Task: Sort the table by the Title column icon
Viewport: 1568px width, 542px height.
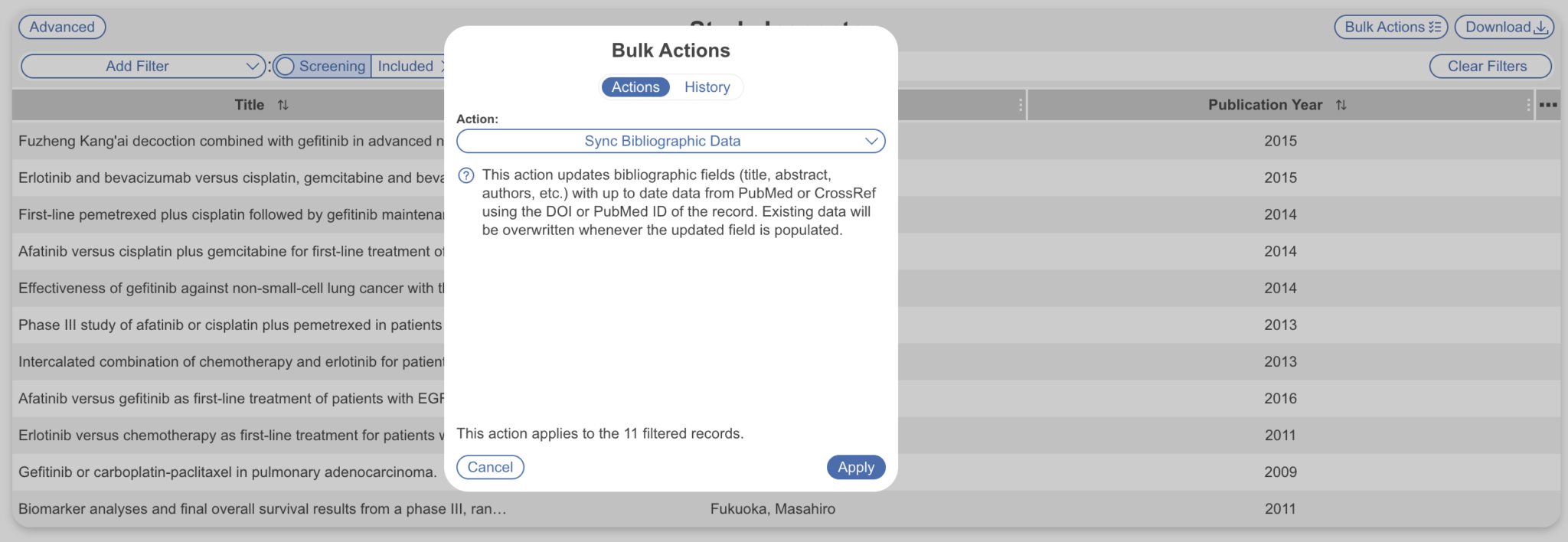Action: click(283, 105)
